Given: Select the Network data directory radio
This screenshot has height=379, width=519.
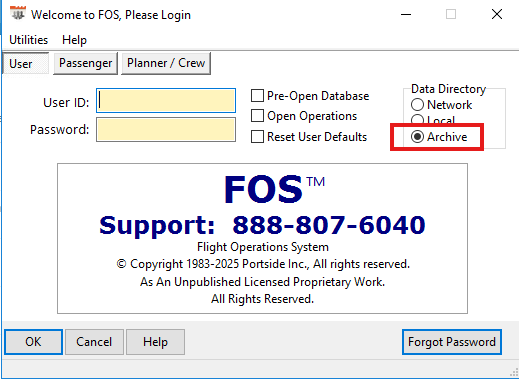Looking at the screenshot, I should tap(417, 105).
